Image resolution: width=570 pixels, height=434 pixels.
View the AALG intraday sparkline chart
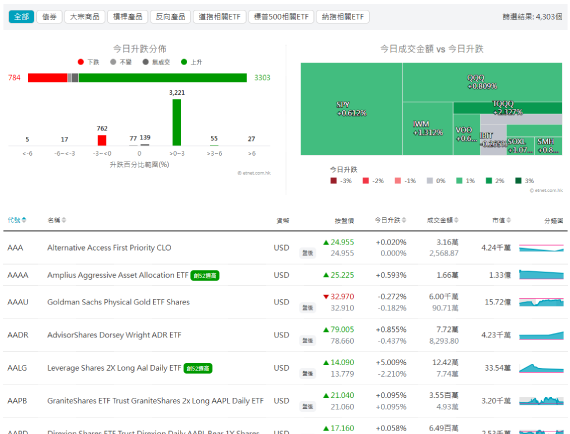541,368
